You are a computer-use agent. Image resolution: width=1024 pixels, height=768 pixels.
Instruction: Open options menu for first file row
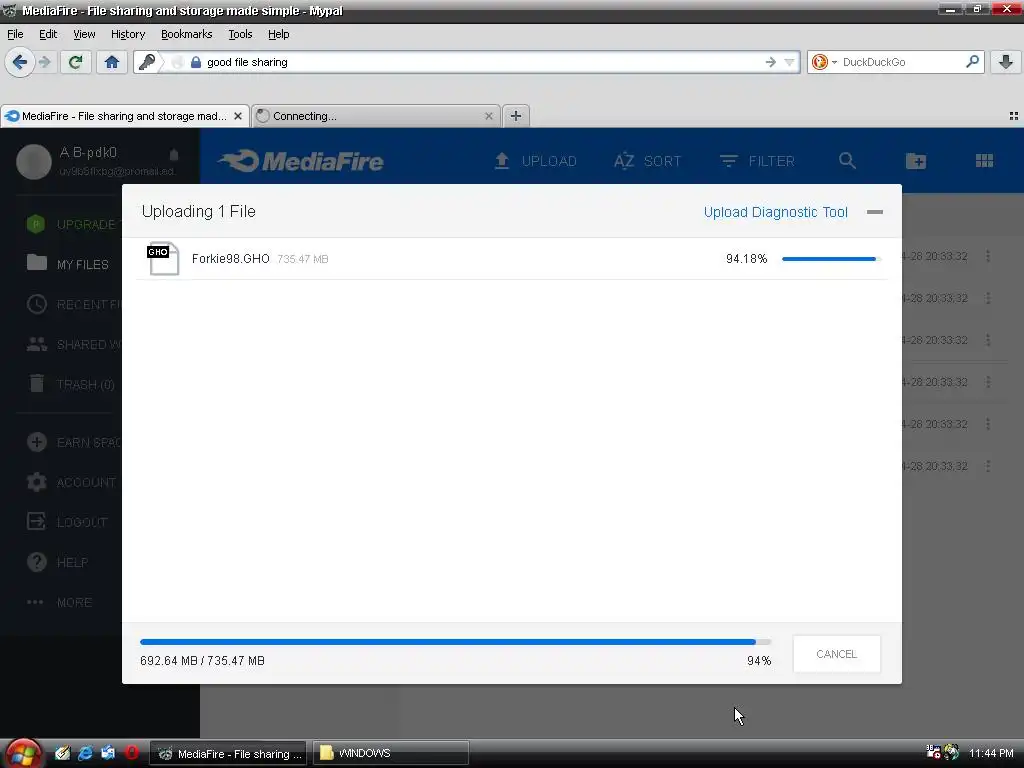click(988, 256)
